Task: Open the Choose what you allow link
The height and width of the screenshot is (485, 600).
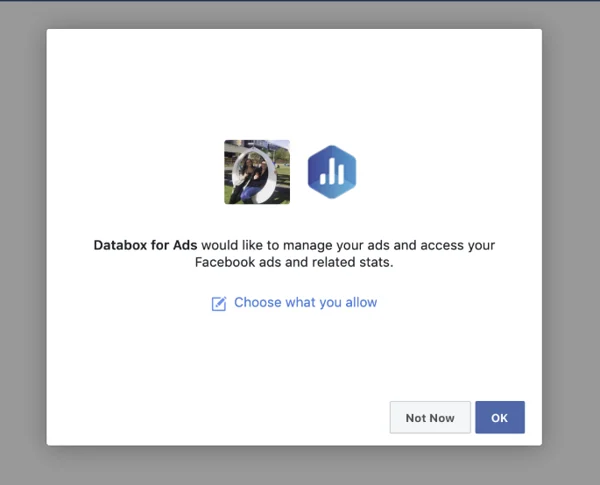Action: pos(305,302)
